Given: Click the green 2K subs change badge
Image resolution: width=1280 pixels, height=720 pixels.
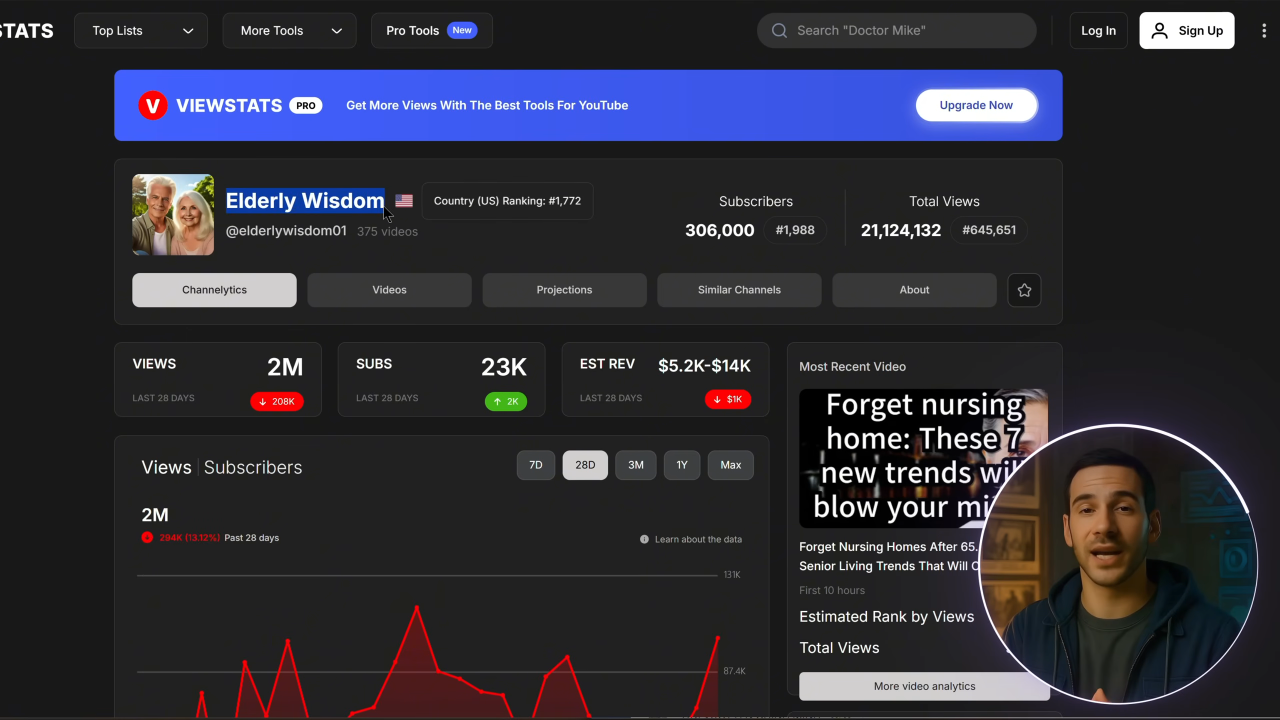Looking at the screenshot, I should [x=506, y=401].
